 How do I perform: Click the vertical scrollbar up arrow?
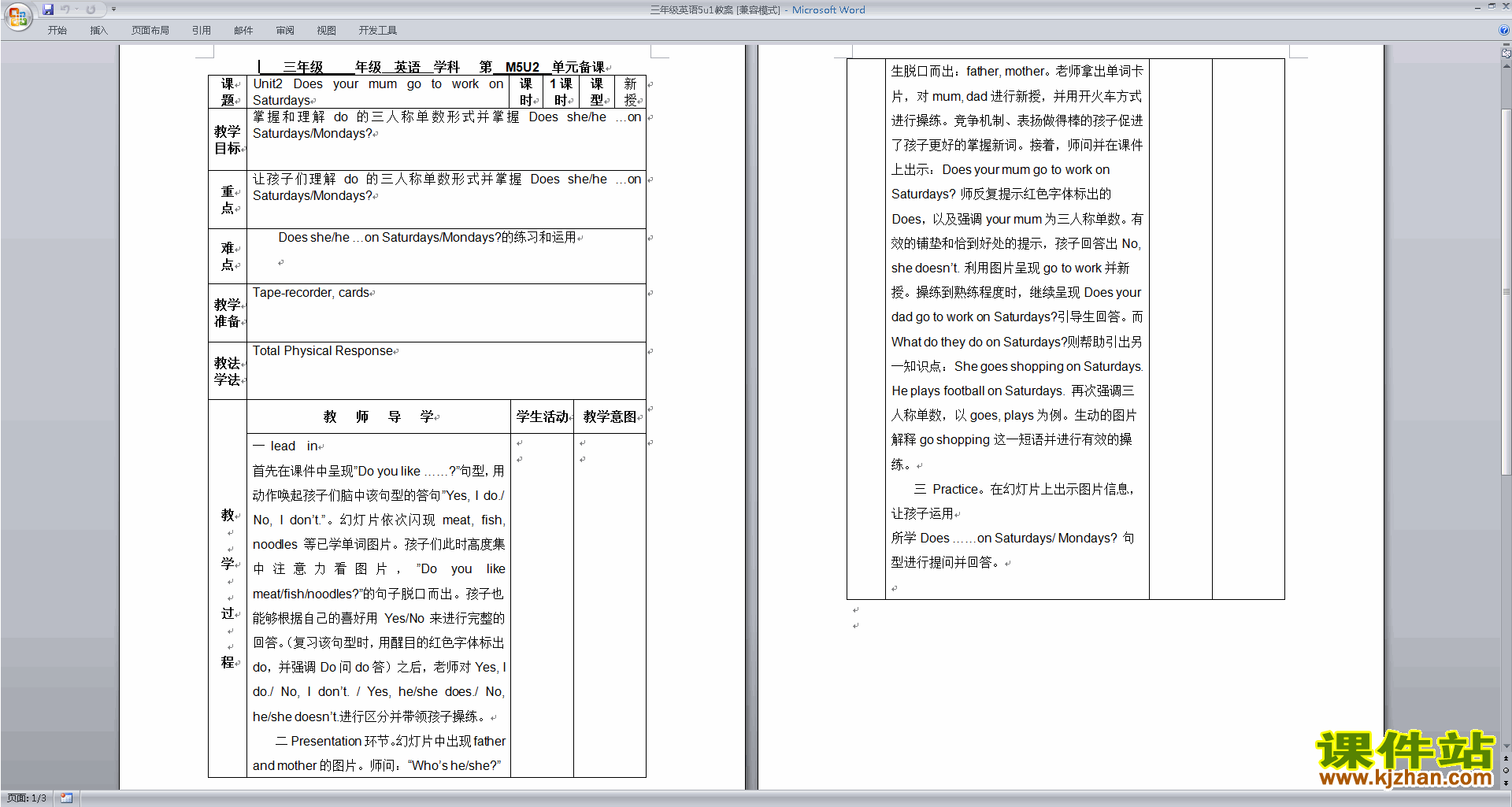(1506, 65)
